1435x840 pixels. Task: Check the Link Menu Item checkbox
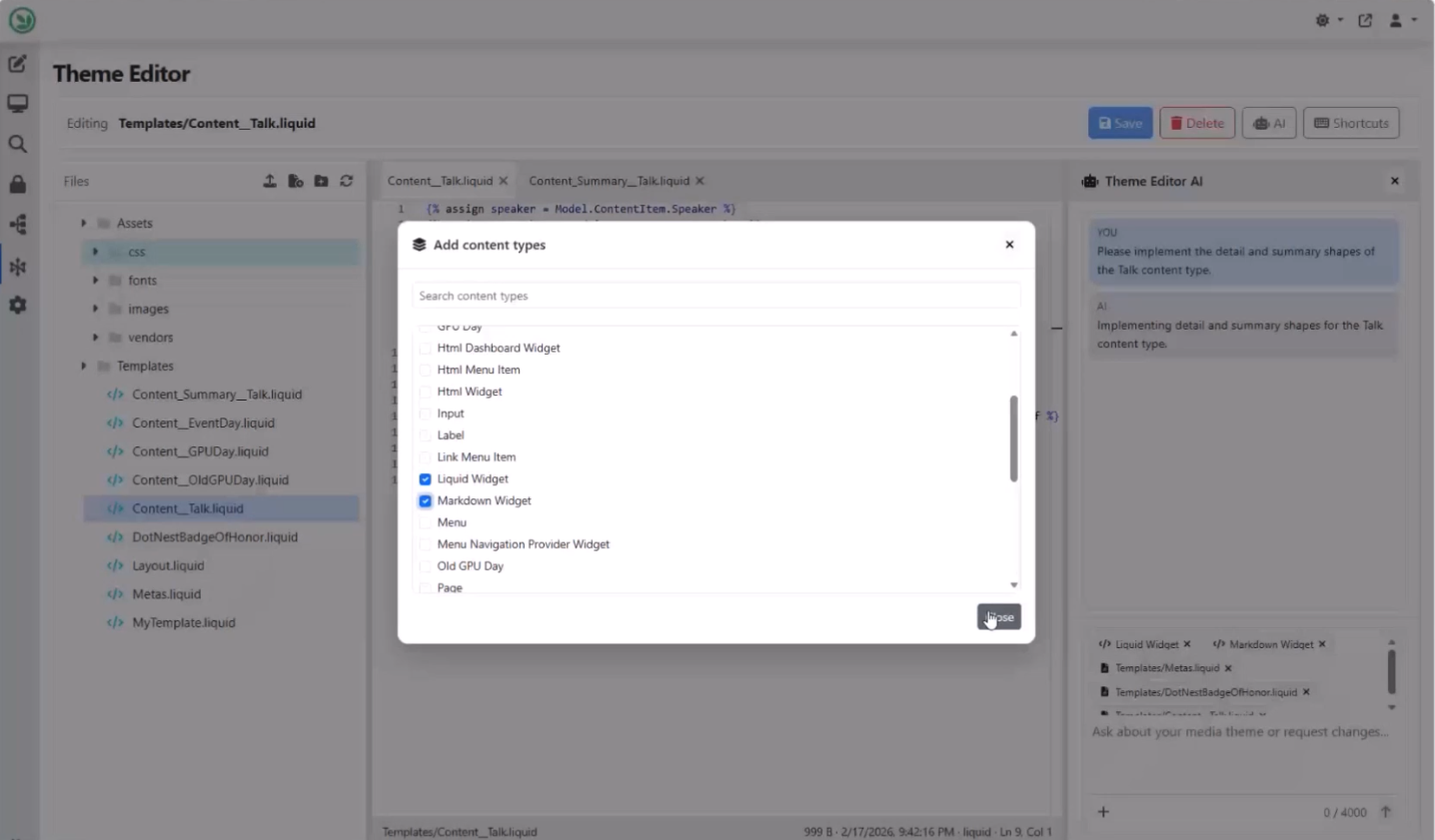point(426,457)
